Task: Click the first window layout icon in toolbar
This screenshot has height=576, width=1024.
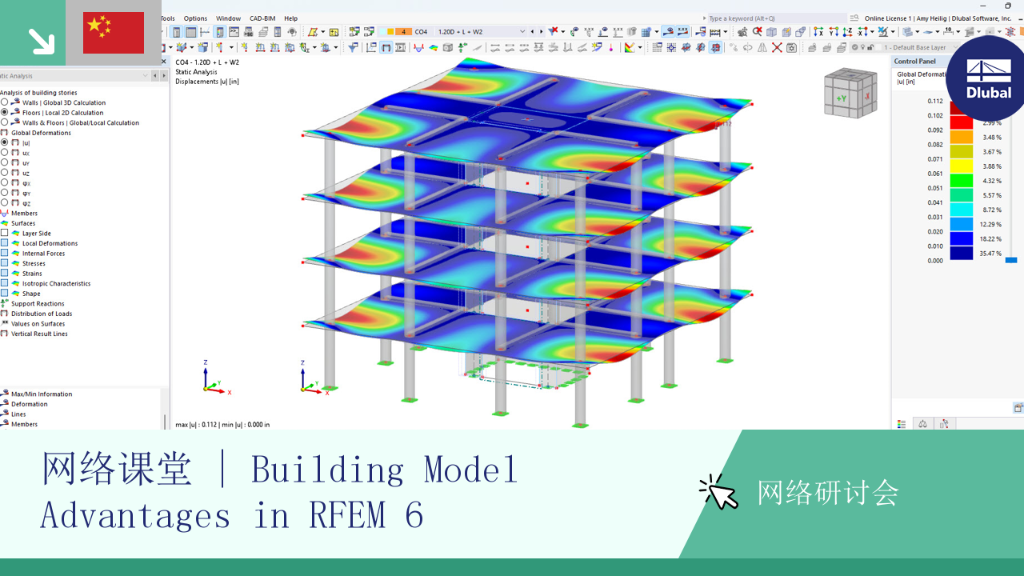Action: point(176,32)
